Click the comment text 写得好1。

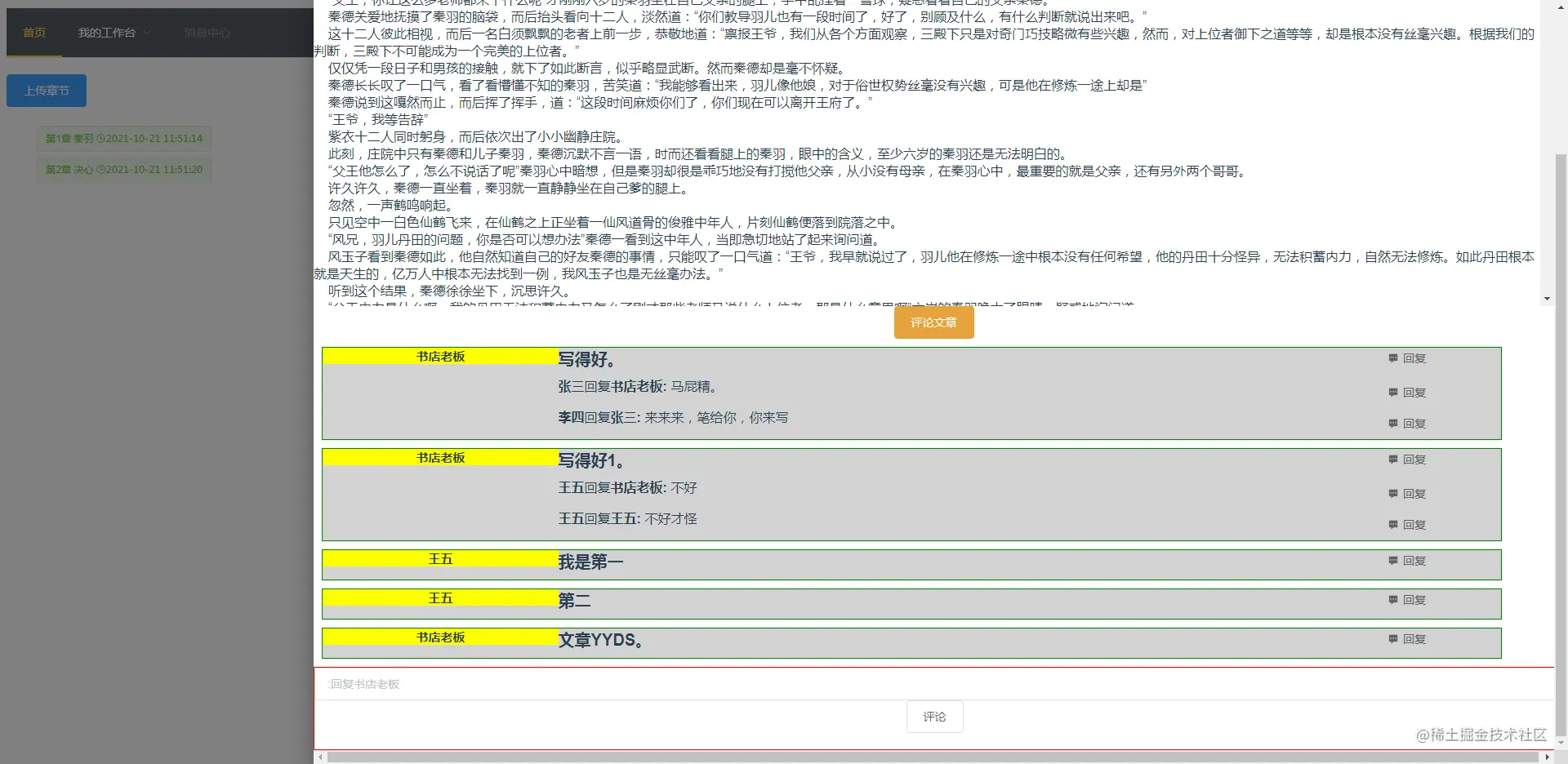tap(591, 460)
